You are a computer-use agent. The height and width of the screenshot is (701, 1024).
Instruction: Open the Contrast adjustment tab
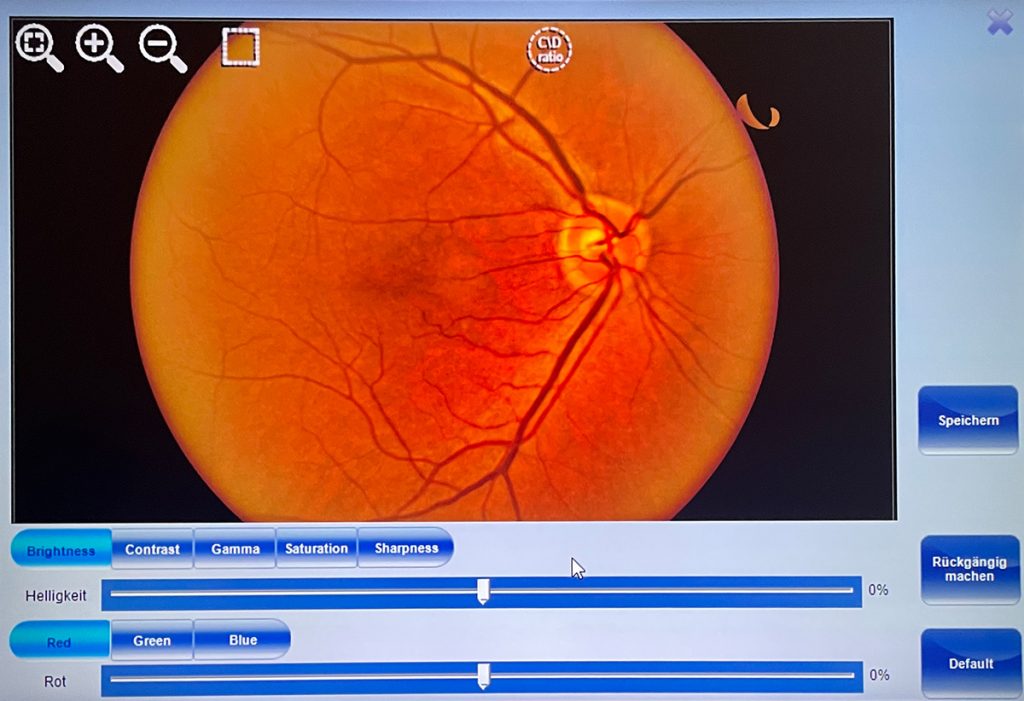pos(152,549)
